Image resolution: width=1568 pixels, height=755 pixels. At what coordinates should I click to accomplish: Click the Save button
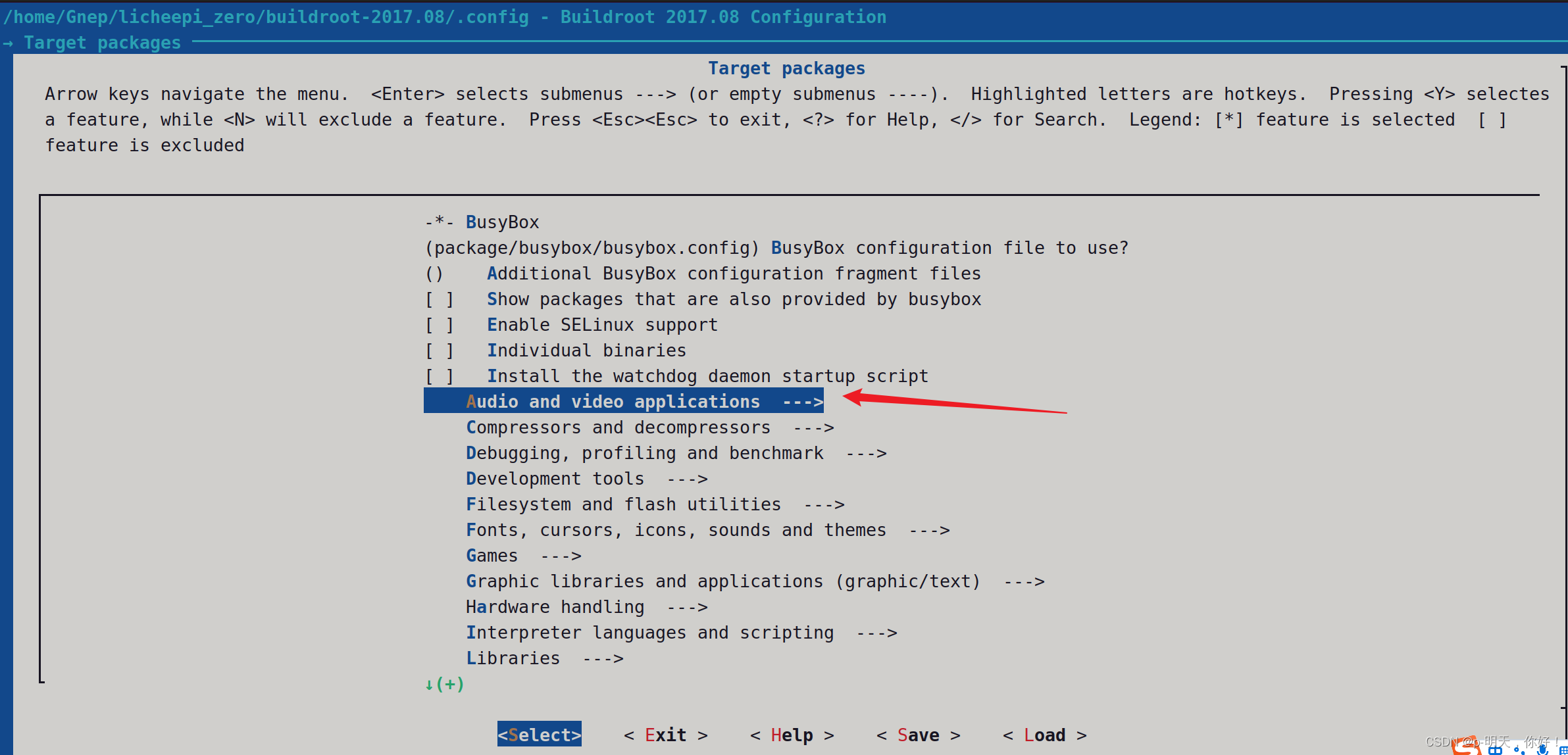[x=919, y=735]
